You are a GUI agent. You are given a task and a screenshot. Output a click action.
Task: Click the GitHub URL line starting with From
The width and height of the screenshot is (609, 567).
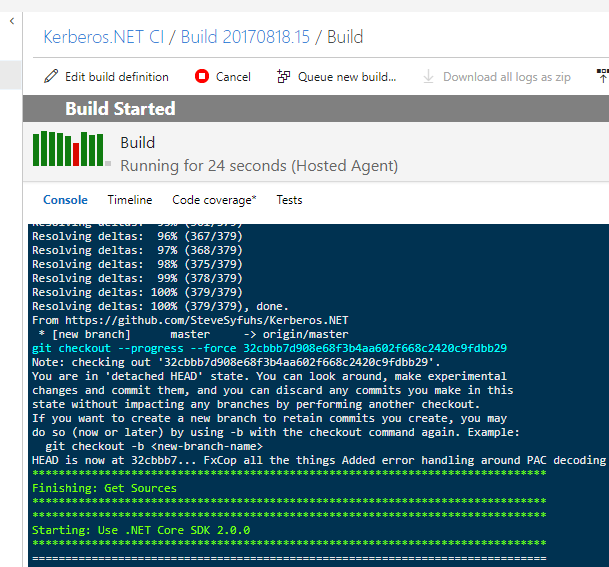[x=190, y=320]
